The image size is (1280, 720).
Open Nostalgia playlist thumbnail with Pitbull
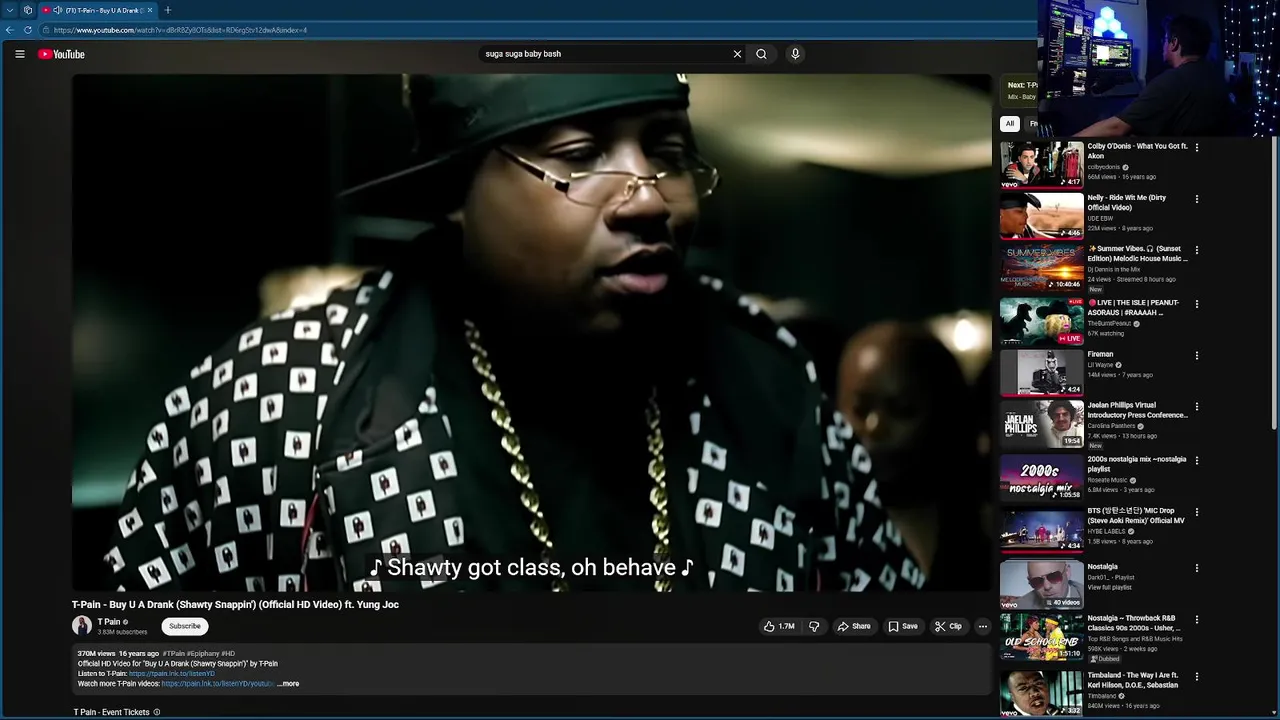pos(1042,584)
